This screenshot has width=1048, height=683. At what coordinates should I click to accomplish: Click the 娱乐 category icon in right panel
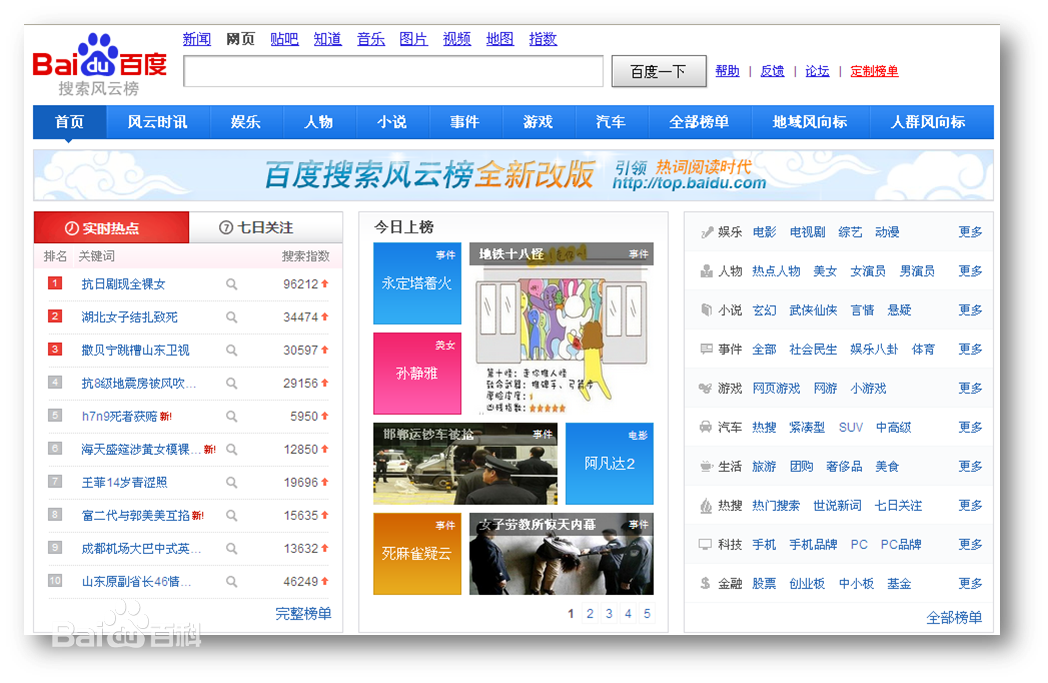tap(706, 232)
